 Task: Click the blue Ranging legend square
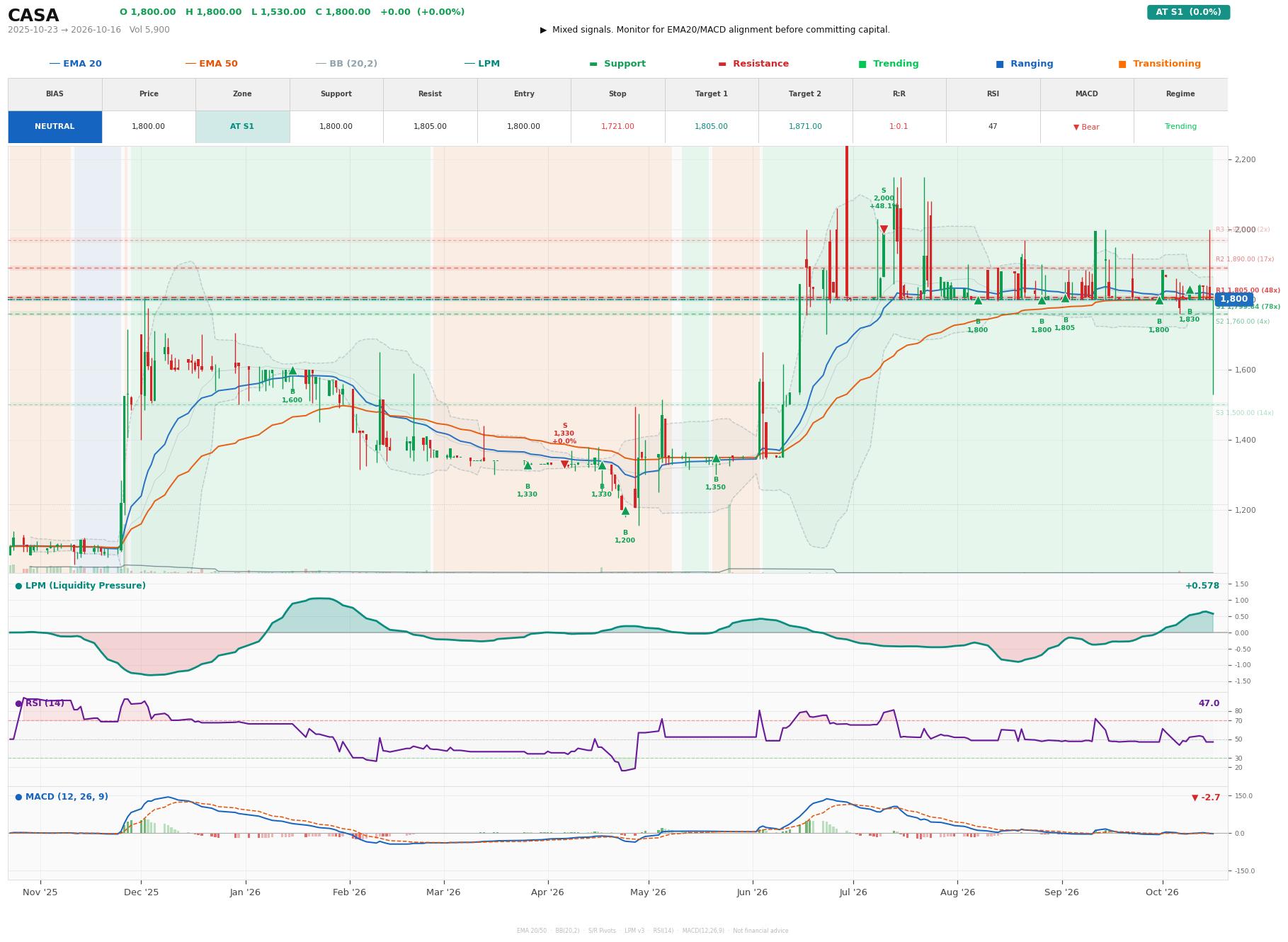tap(1000, 64)
